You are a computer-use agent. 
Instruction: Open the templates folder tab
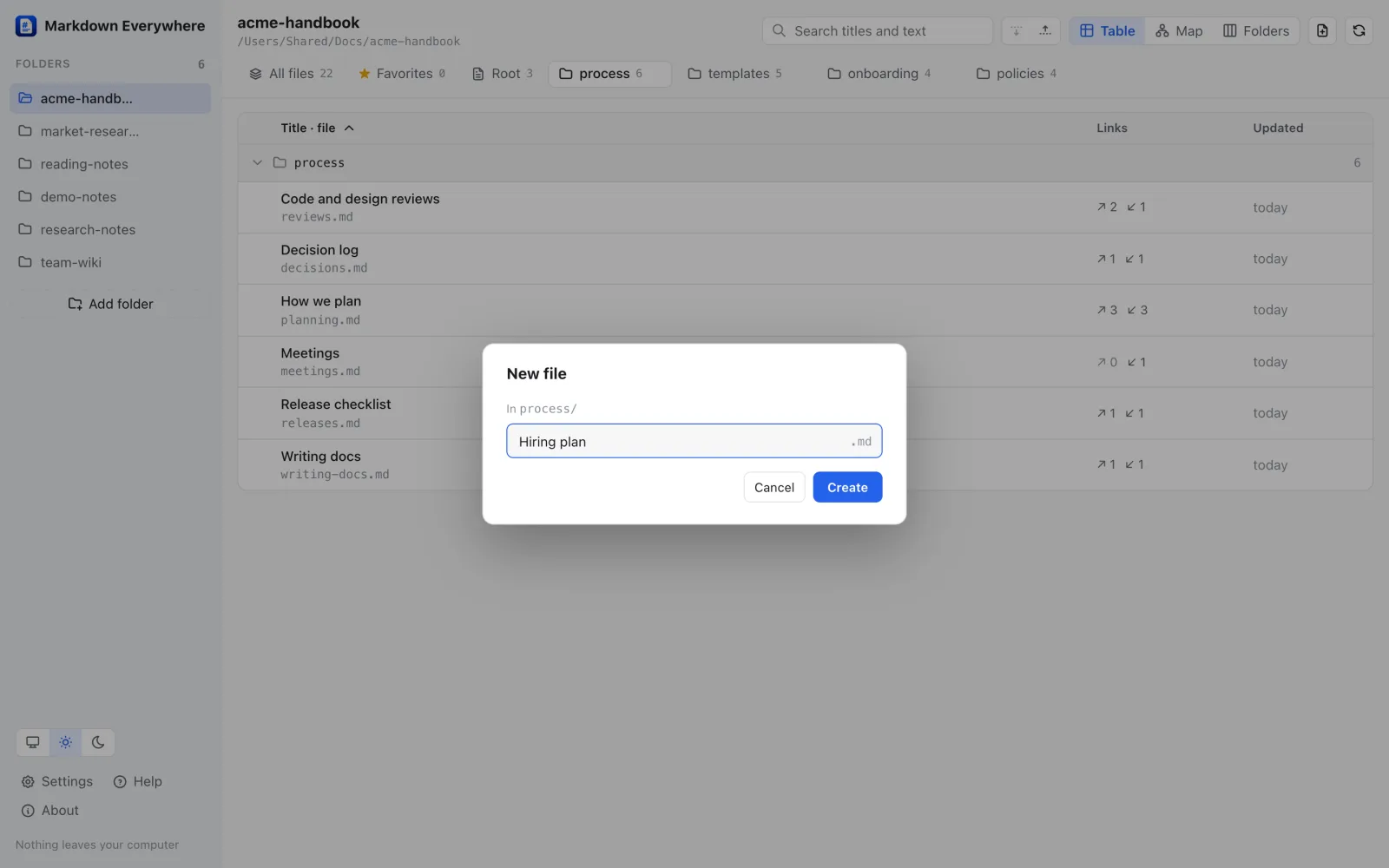[735, 74]
